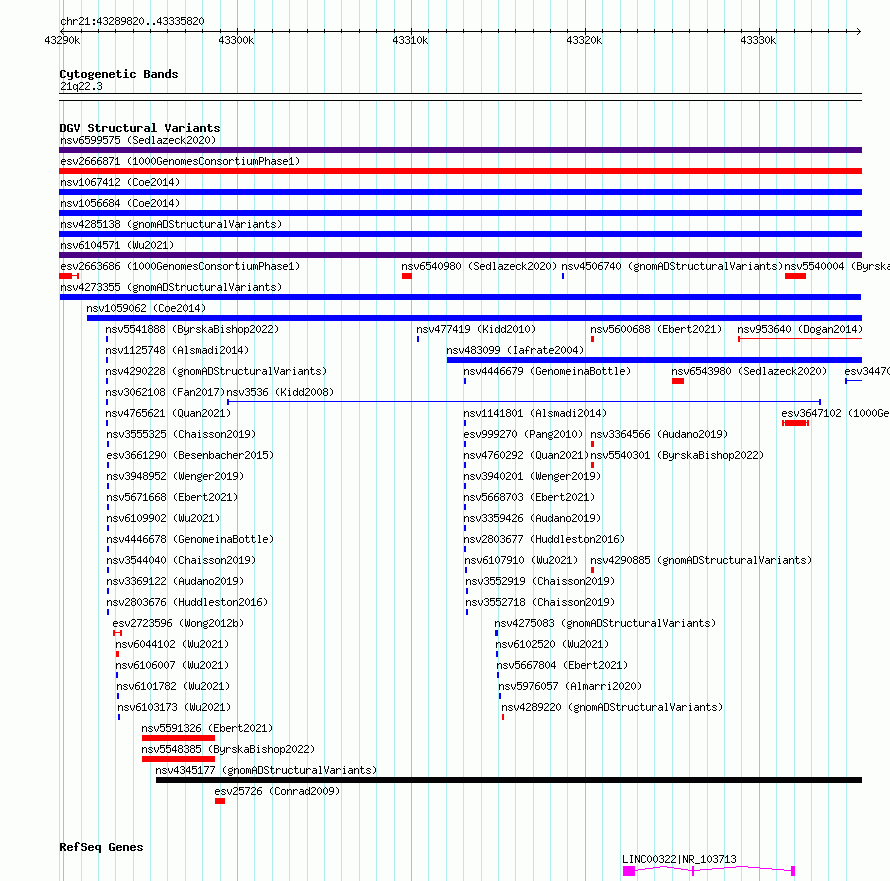The width and height of the screenshot is (890, 881).
Task: Click nsv477419 (Kidd2010) variant label
Action: pos(476,329)
